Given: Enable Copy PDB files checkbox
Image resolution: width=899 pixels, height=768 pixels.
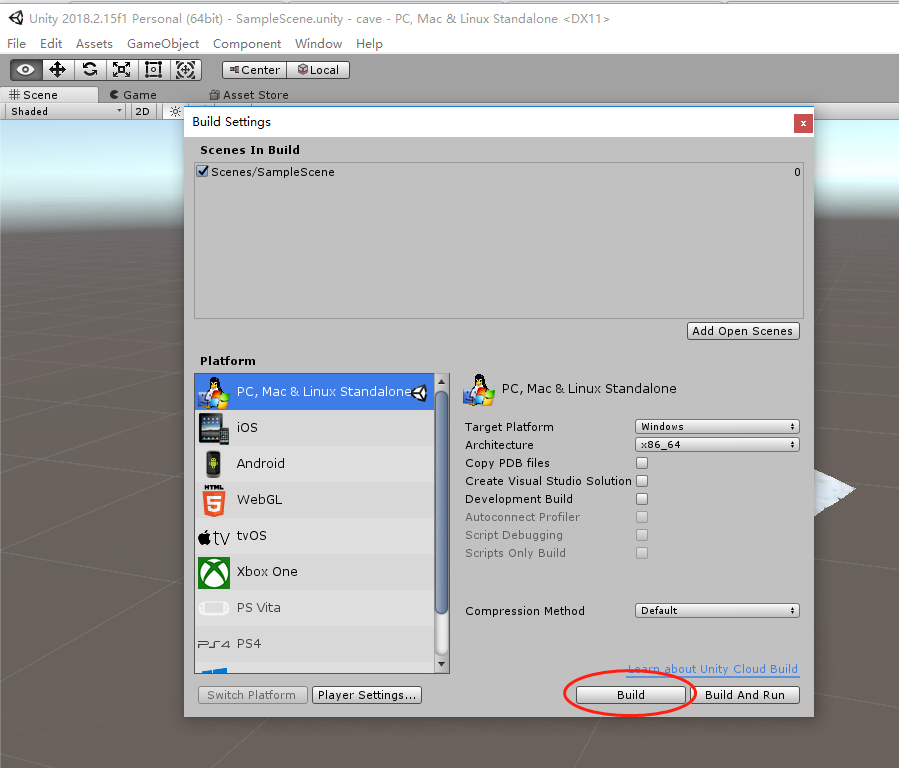Looking at the screenshot, I should [642, 463].
